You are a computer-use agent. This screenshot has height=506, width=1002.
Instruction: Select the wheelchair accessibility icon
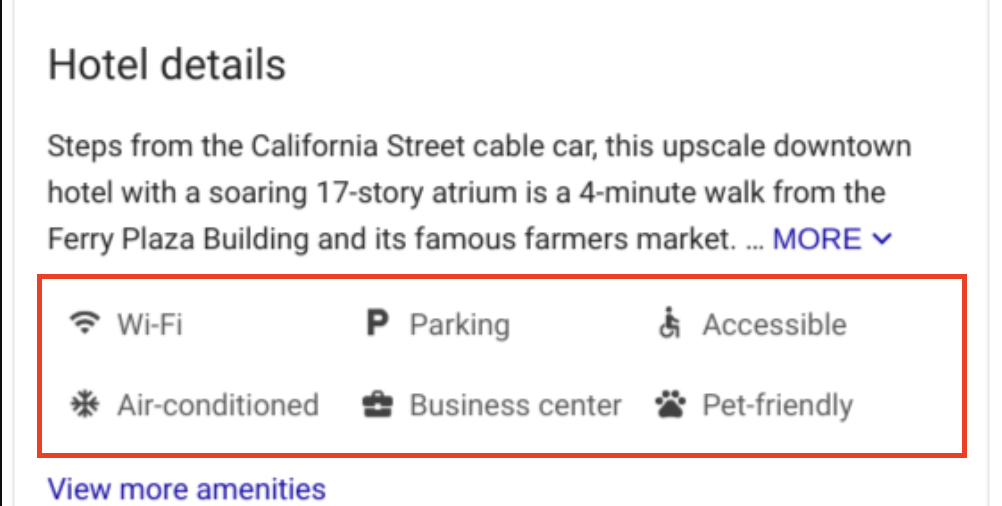tap(669, 323)
